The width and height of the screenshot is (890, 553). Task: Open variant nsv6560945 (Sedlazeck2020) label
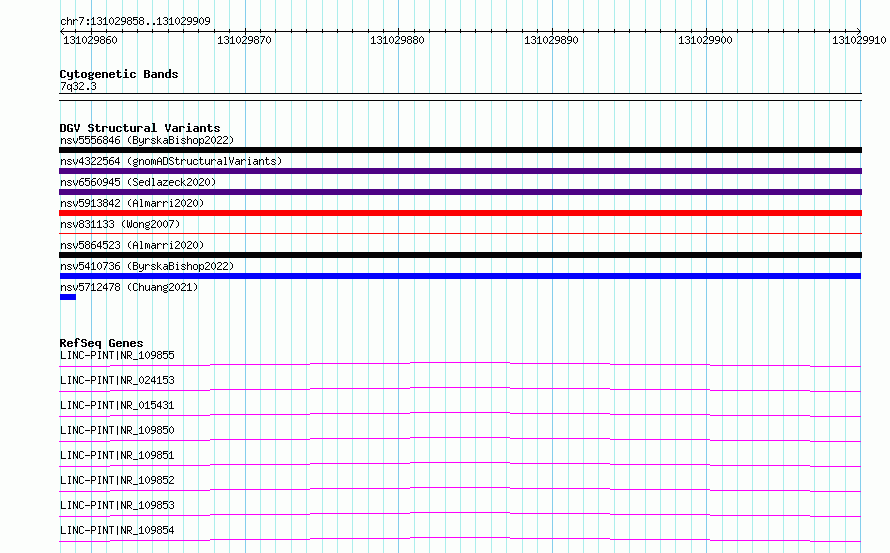[x=138, y=182]
